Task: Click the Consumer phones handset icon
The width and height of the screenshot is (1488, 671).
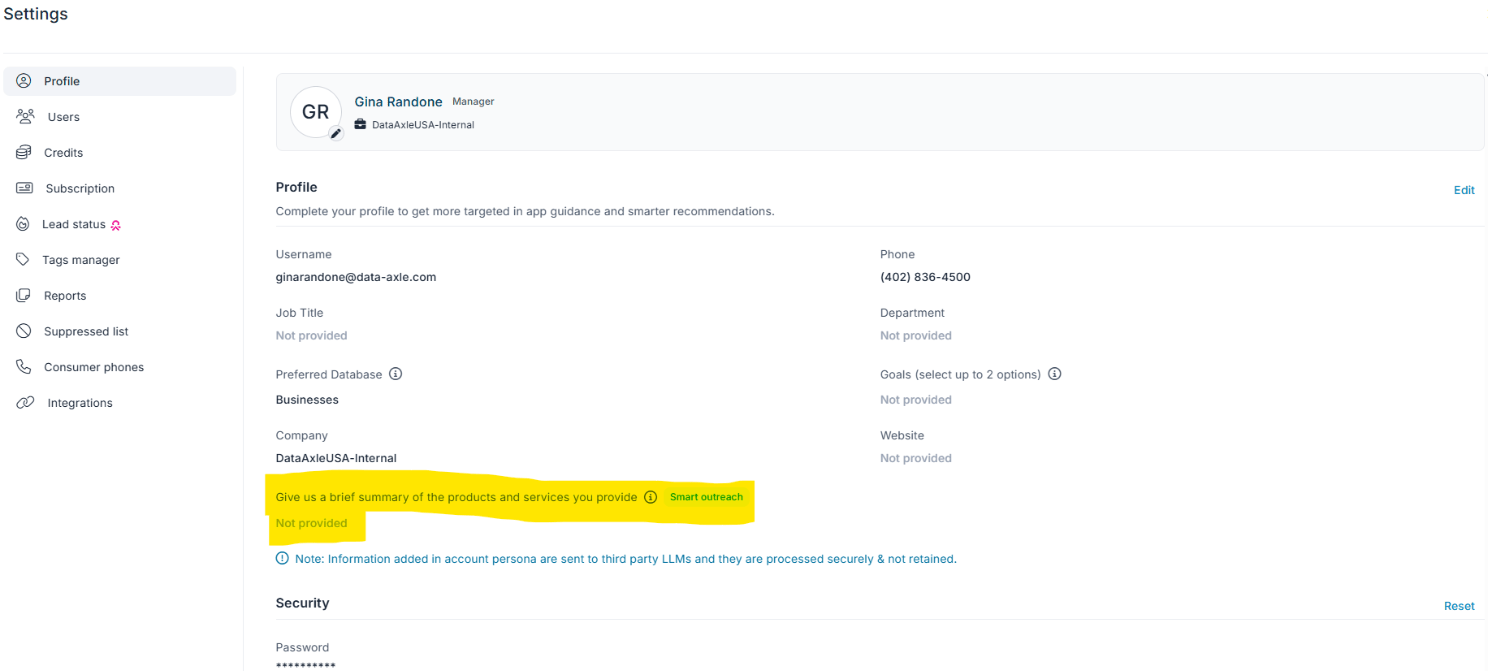Action: [24, 367]
